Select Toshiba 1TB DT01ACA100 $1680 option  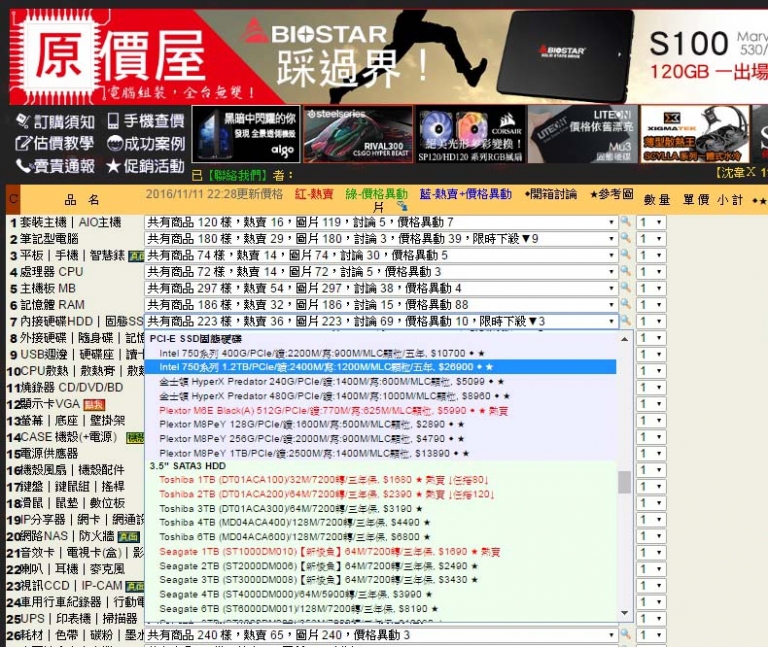click(380, 480)
